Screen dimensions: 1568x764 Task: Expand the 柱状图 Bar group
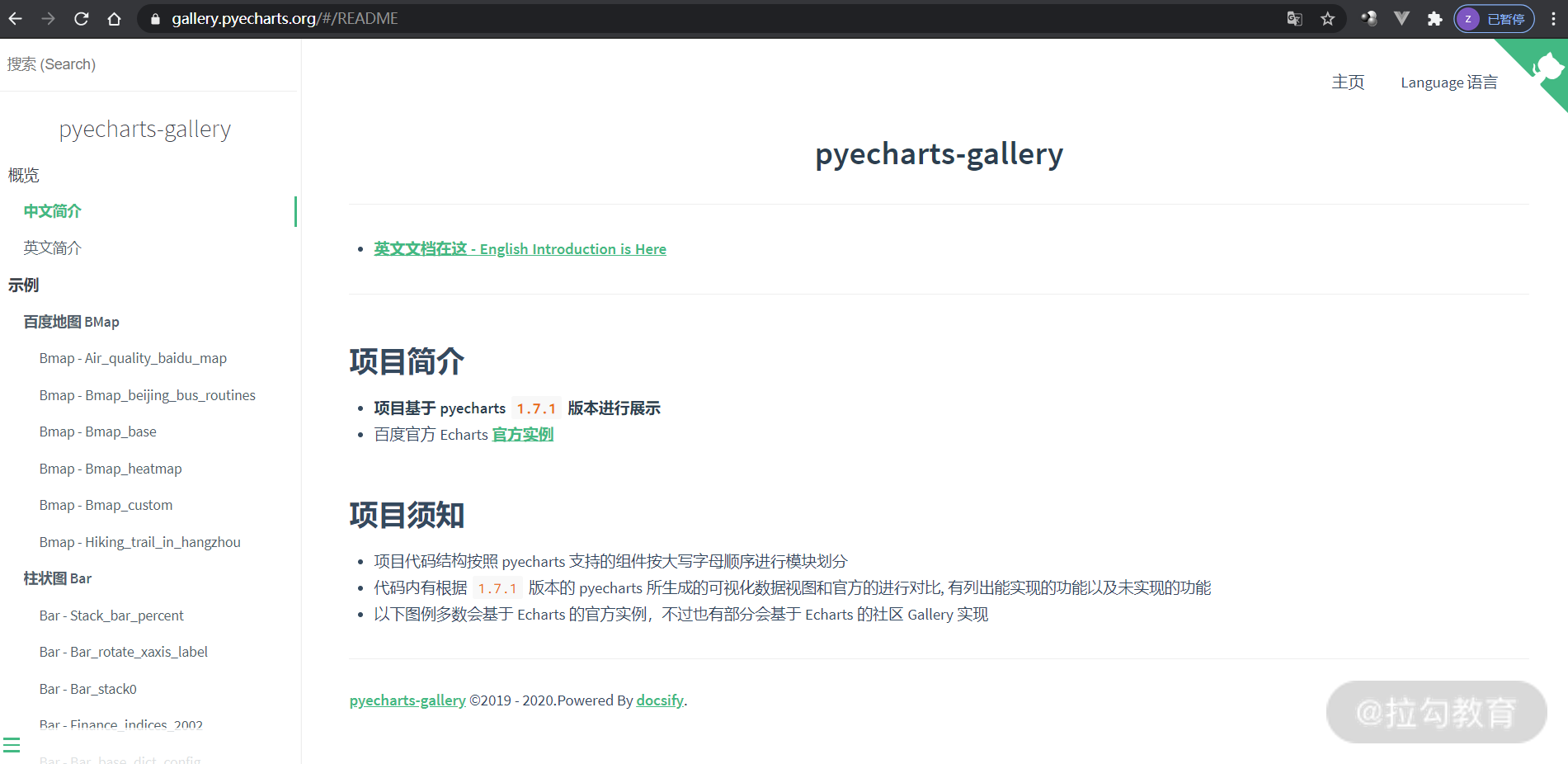click(x=58, y=578)
